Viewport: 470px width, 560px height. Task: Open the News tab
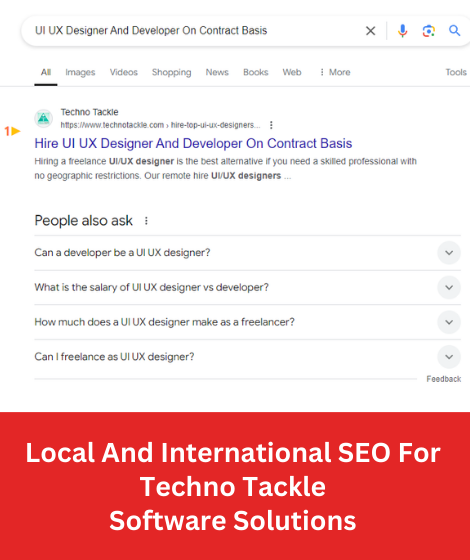[217, 72]
